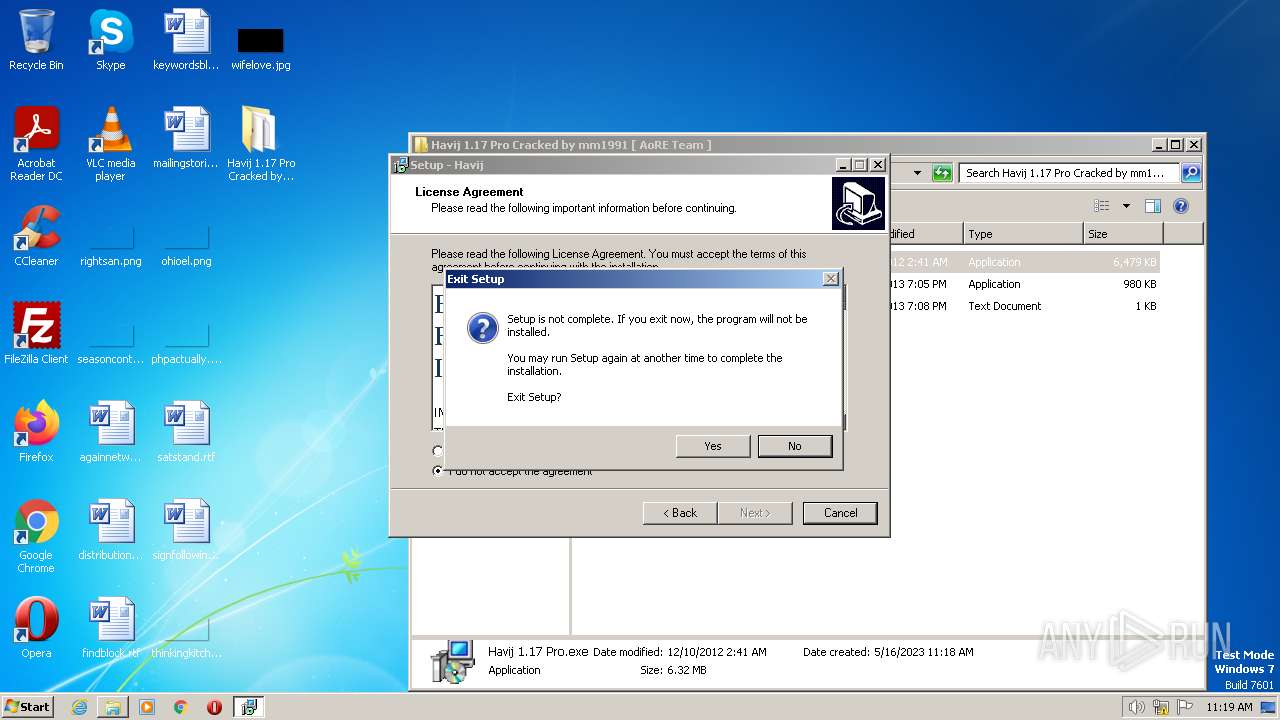Launch VLC media player shortcut

point(111,144)
